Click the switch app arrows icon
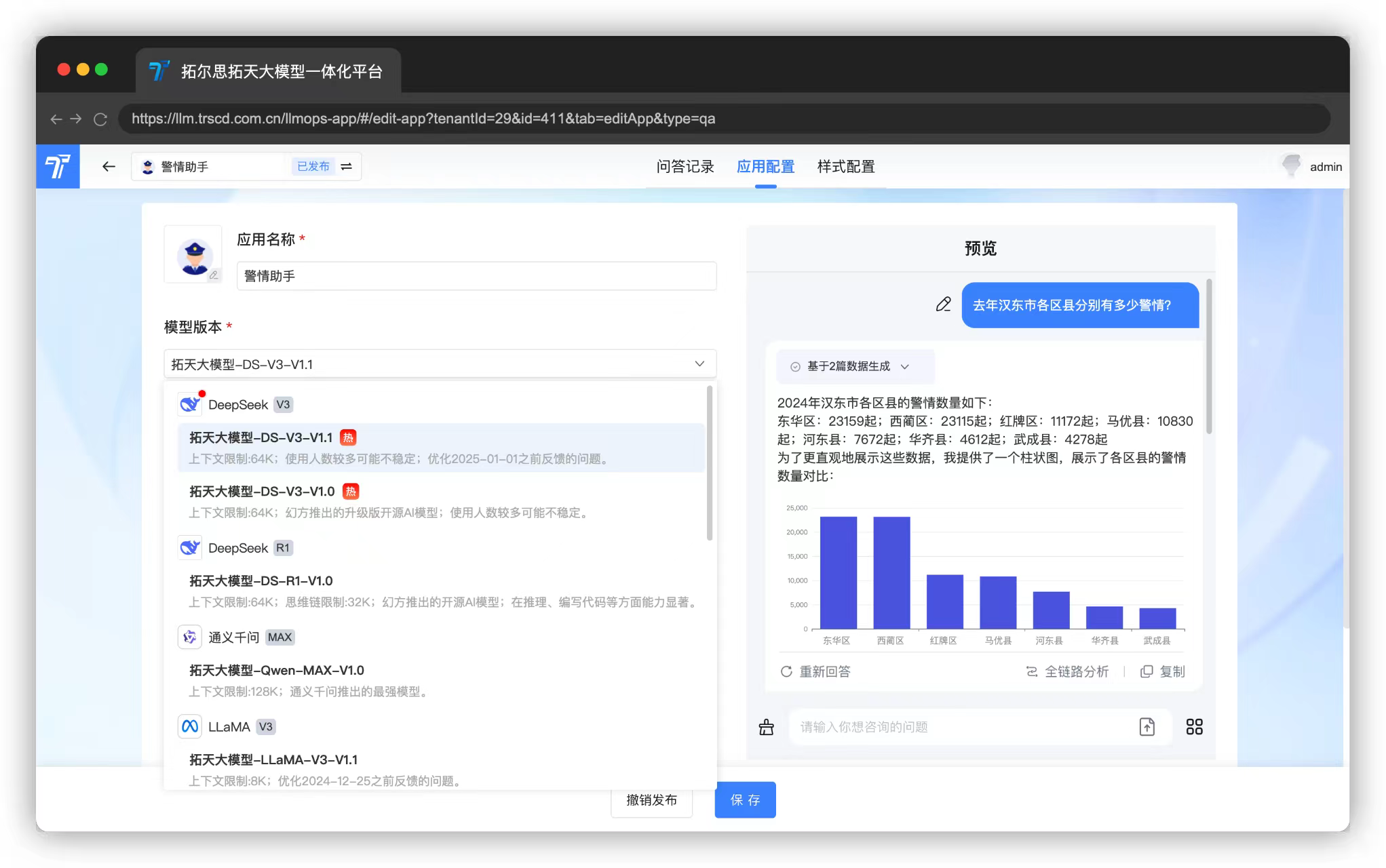The height and width of the screenshot is (868, 1386). (346, 166)
